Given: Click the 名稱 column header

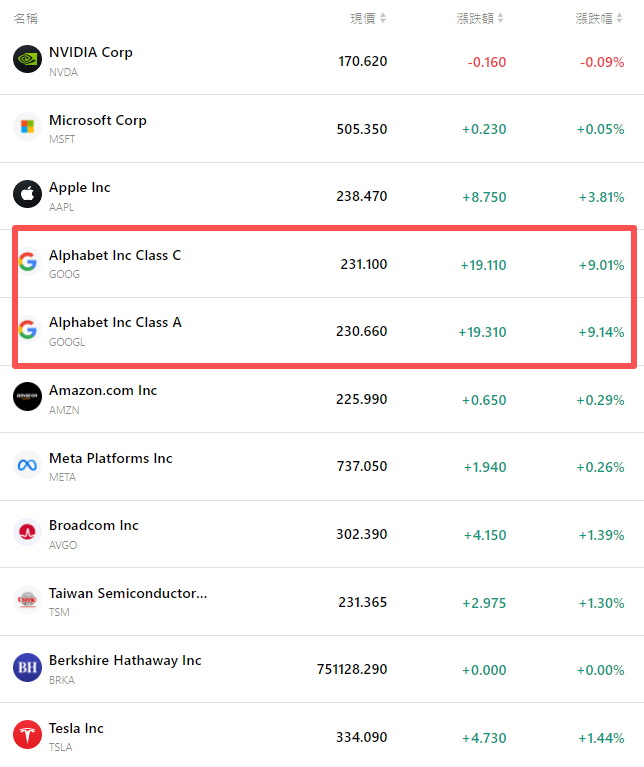Looking at the screenshot, I should [x=26, y=18].
